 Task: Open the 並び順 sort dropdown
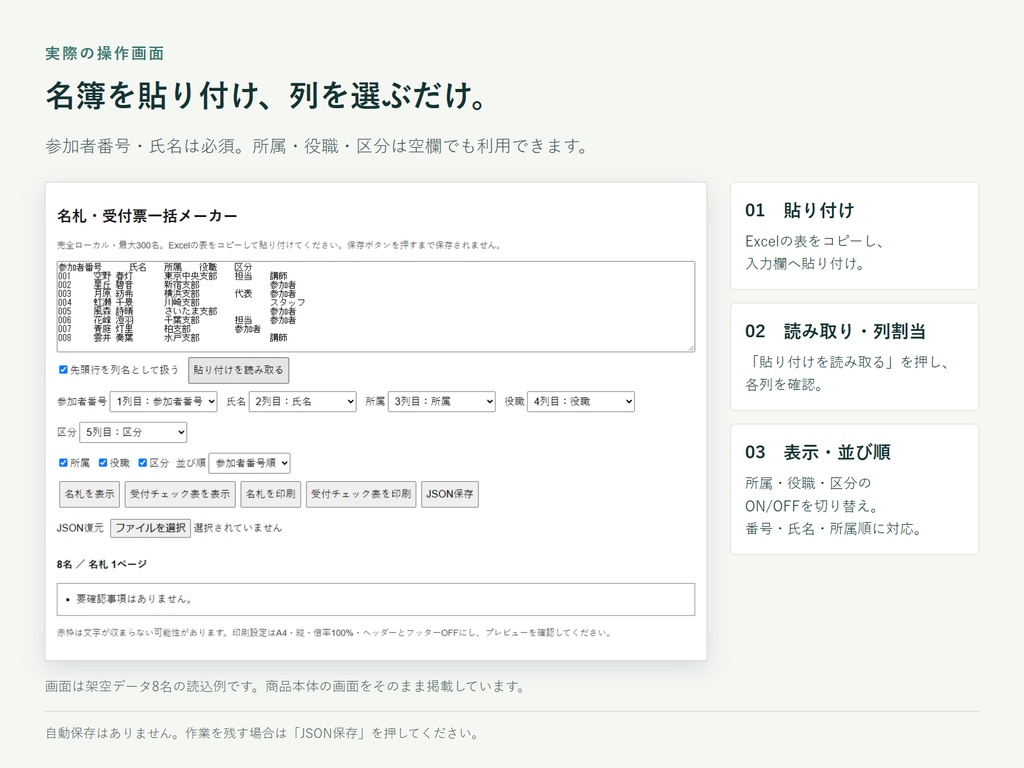click(x=249, y=463)
